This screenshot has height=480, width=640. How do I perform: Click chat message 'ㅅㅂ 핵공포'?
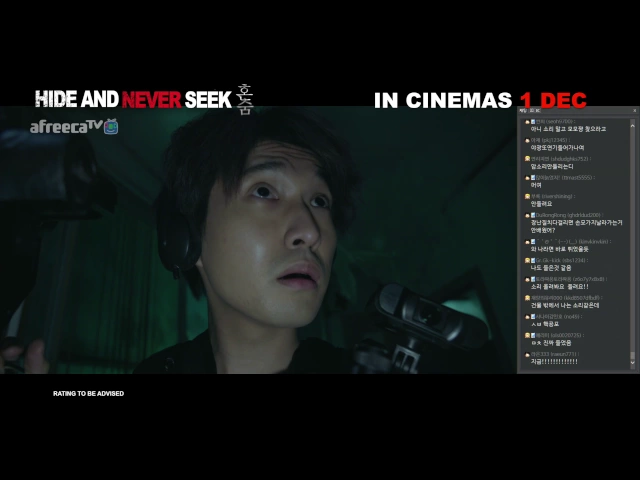click(544, 324)
